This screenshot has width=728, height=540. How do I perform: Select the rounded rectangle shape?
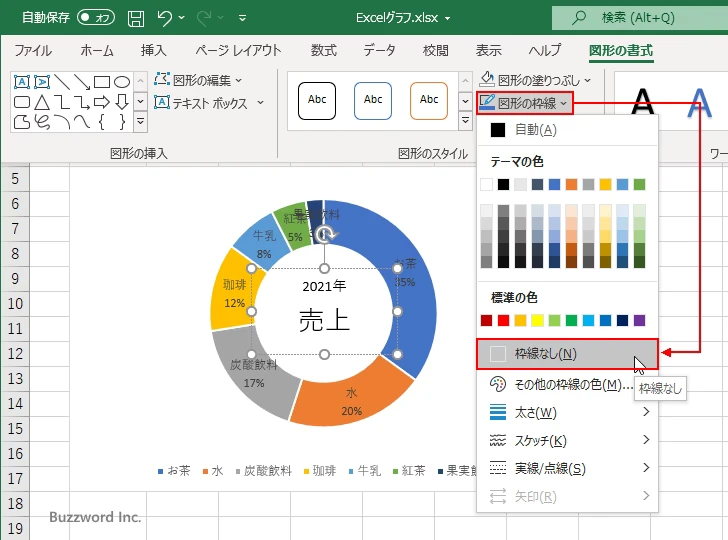click(x=22, y=102)
